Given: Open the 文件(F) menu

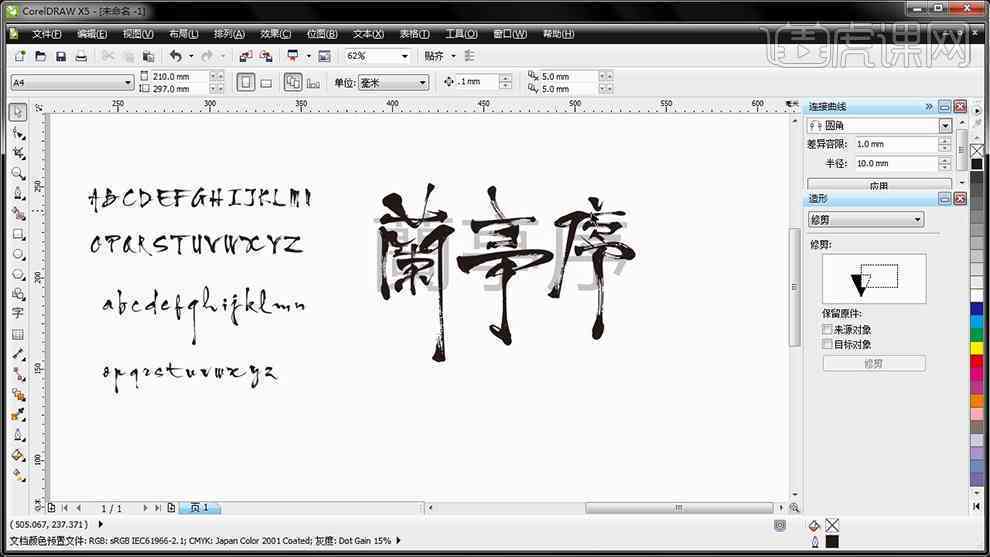Looking at the screenshot, I should pos(47,34).
